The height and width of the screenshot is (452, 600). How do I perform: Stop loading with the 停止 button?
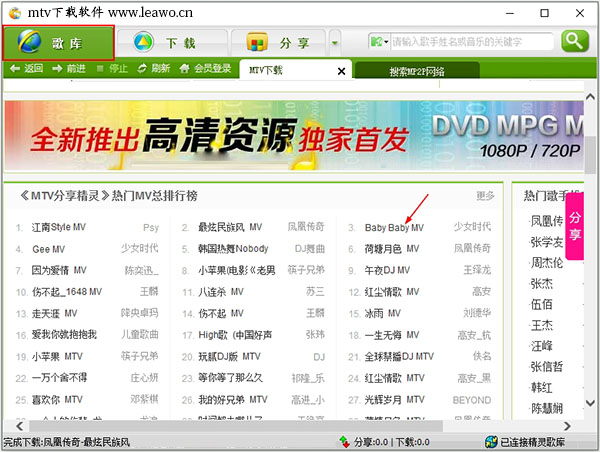coord(112,69)
